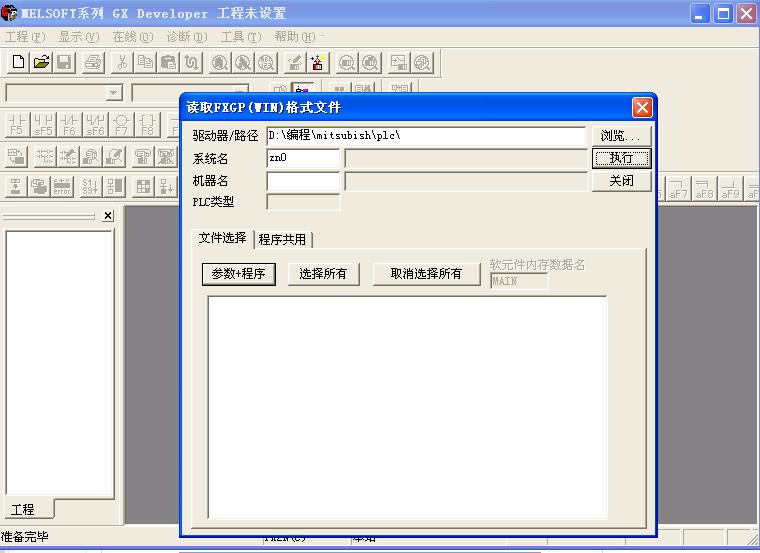Click the Paste clipboard icon
The height and width of the screenshot is (553, 760).
pos(169,62)
